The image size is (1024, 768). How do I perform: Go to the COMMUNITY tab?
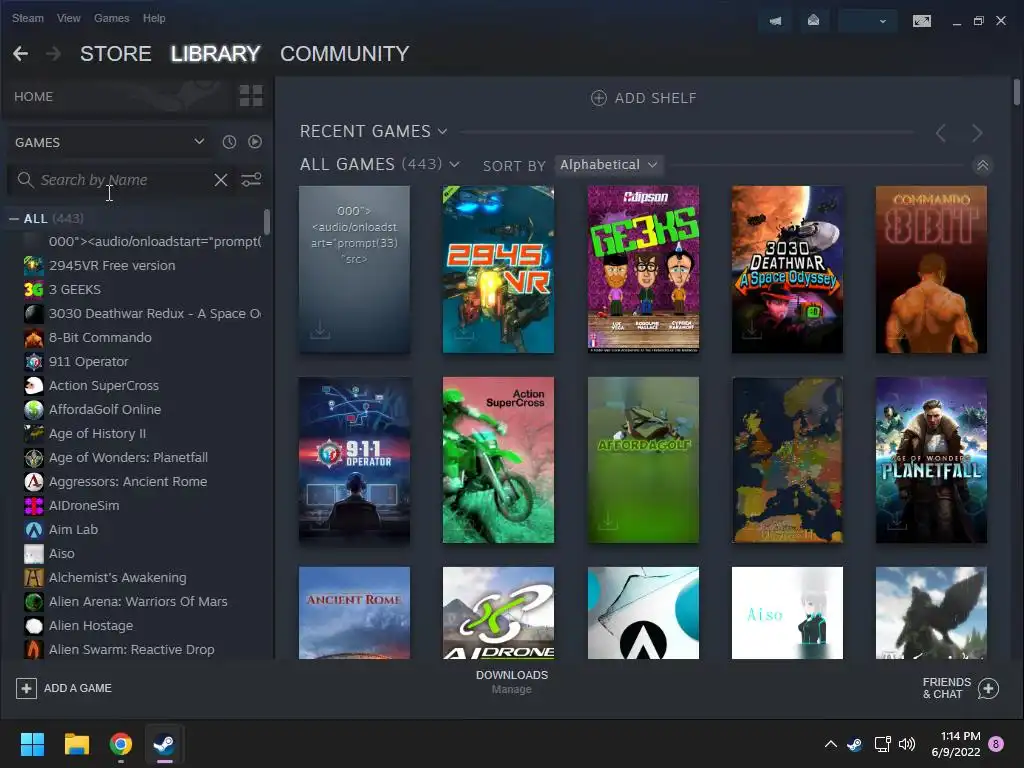[x=345, y=54]
